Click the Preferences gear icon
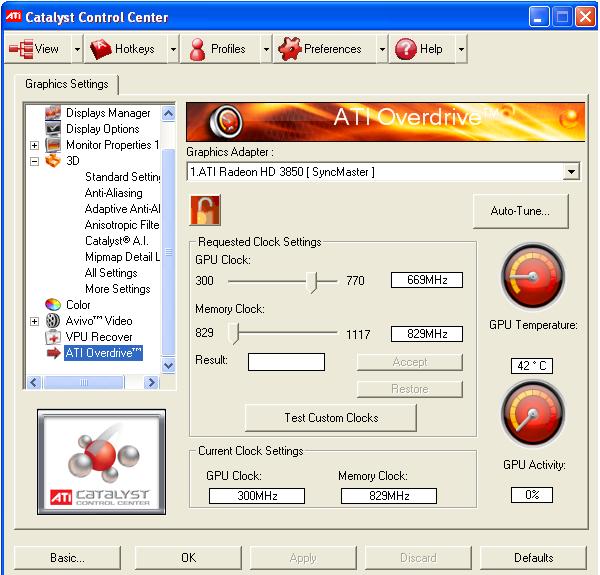Image resolution: width=600 pixels, height=575 pixels. click(x=290, y=49)
